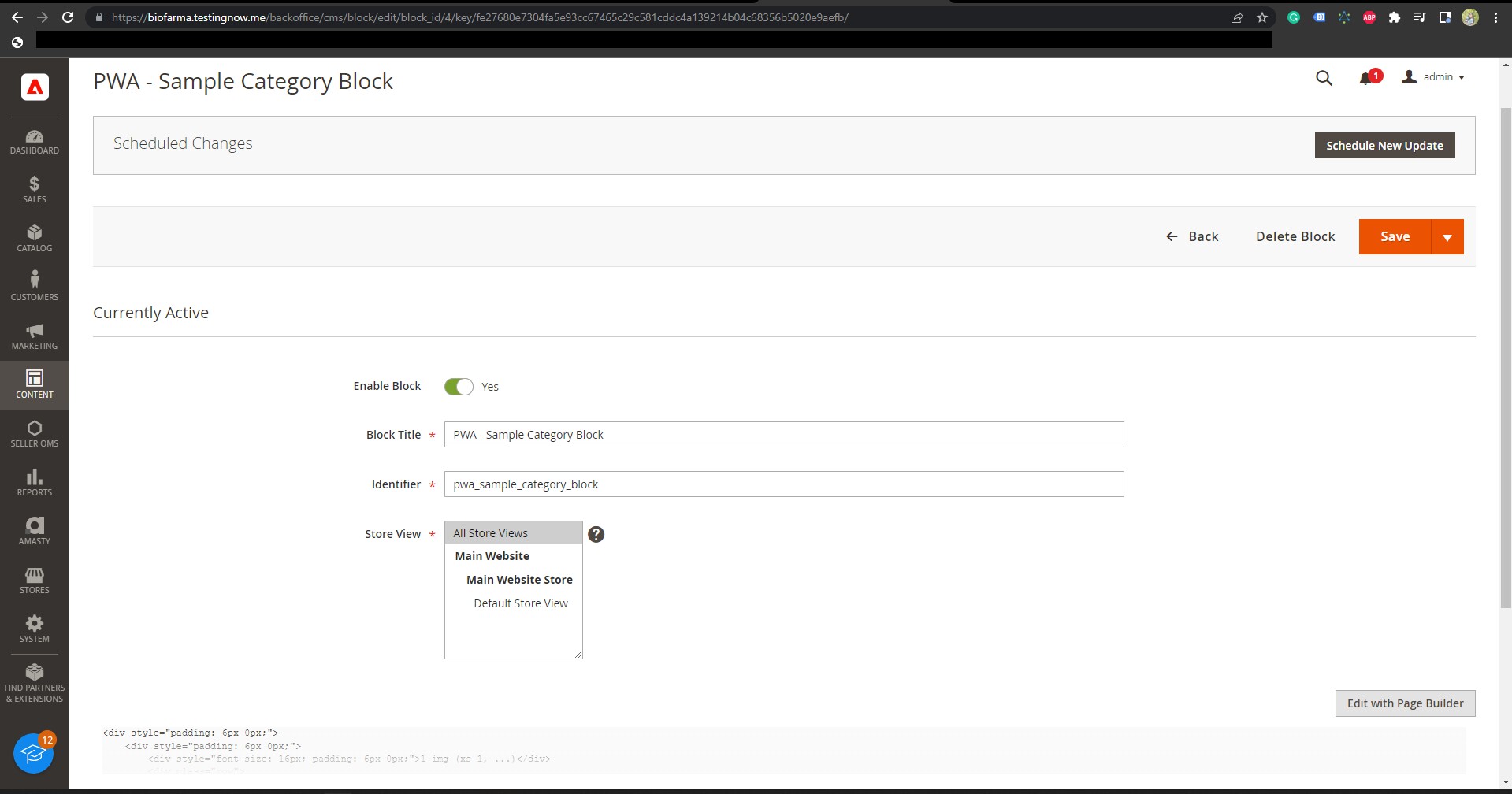Click Schedule New Update button
This screenshot has width=1512, height=794.
pyautogui.click(x=1384, y=146)
